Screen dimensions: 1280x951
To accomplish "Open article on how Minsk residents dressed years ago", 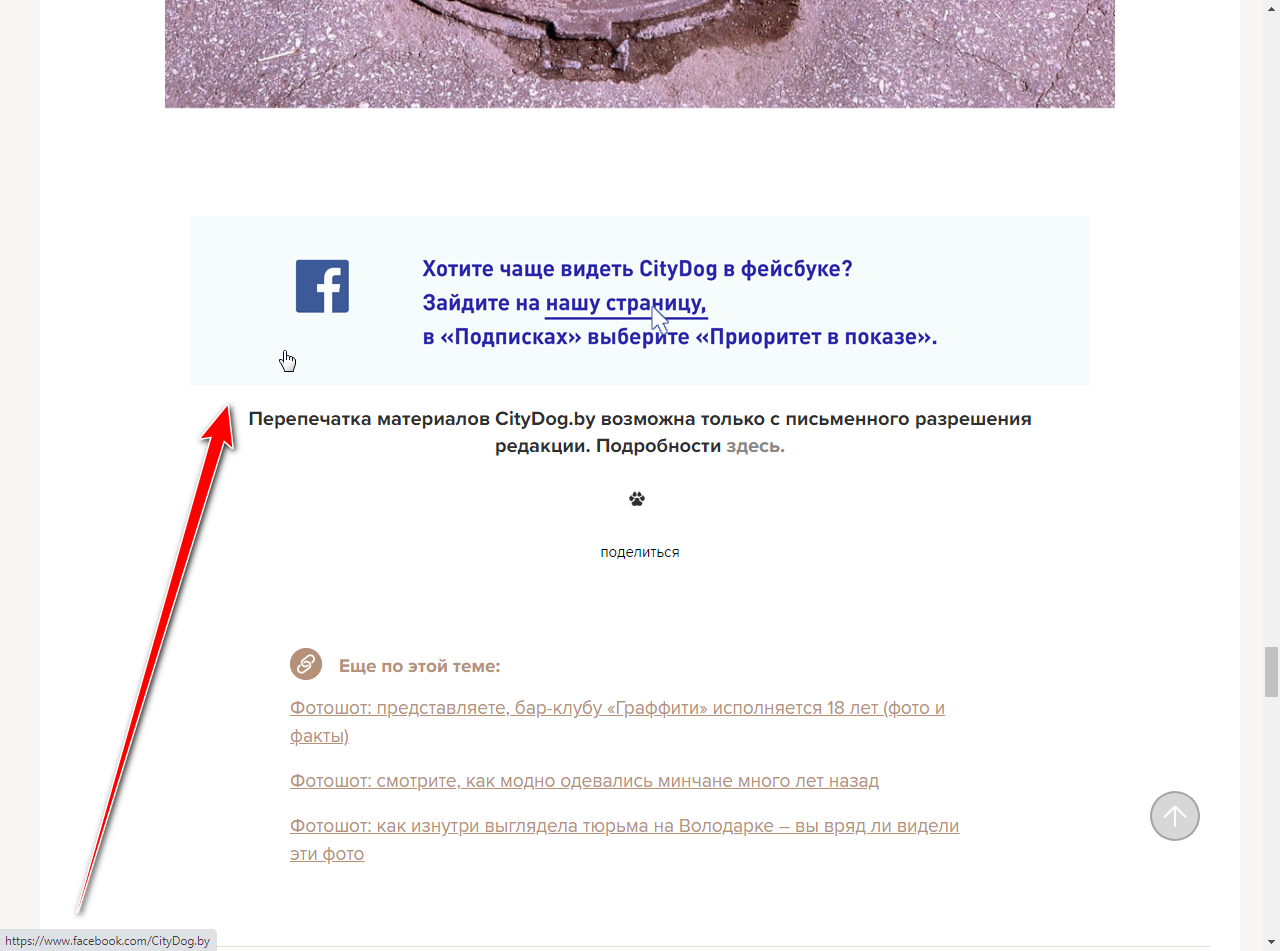I will click(584, 780).
